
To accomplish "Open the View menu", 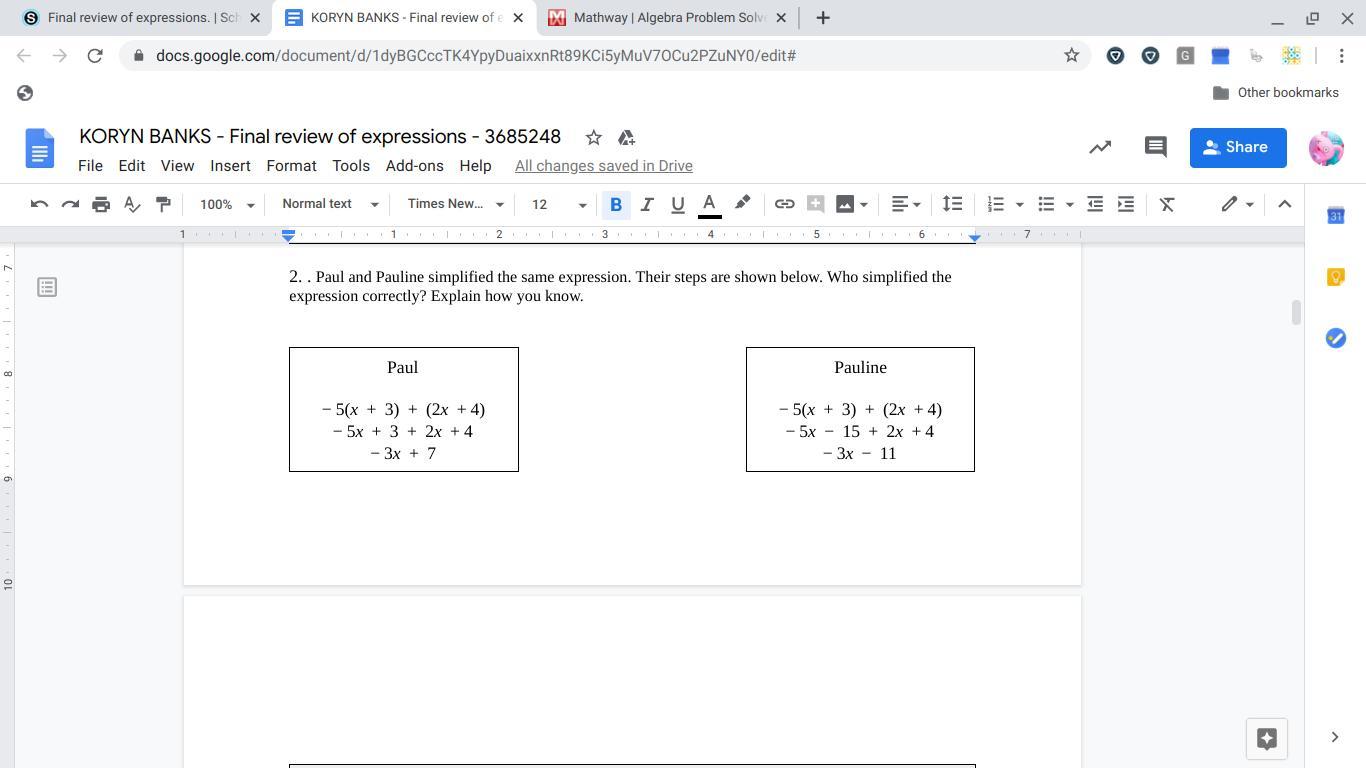I will (x=177, y=166).
